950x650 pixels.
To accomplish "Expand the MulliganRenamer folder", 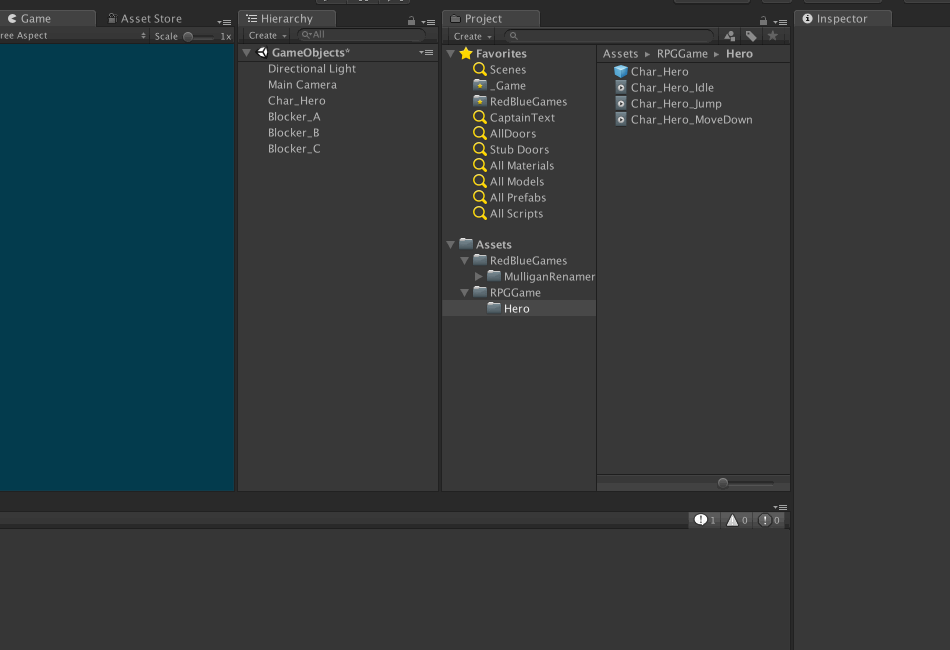I will pyautogui.click(x=478, y=276).
